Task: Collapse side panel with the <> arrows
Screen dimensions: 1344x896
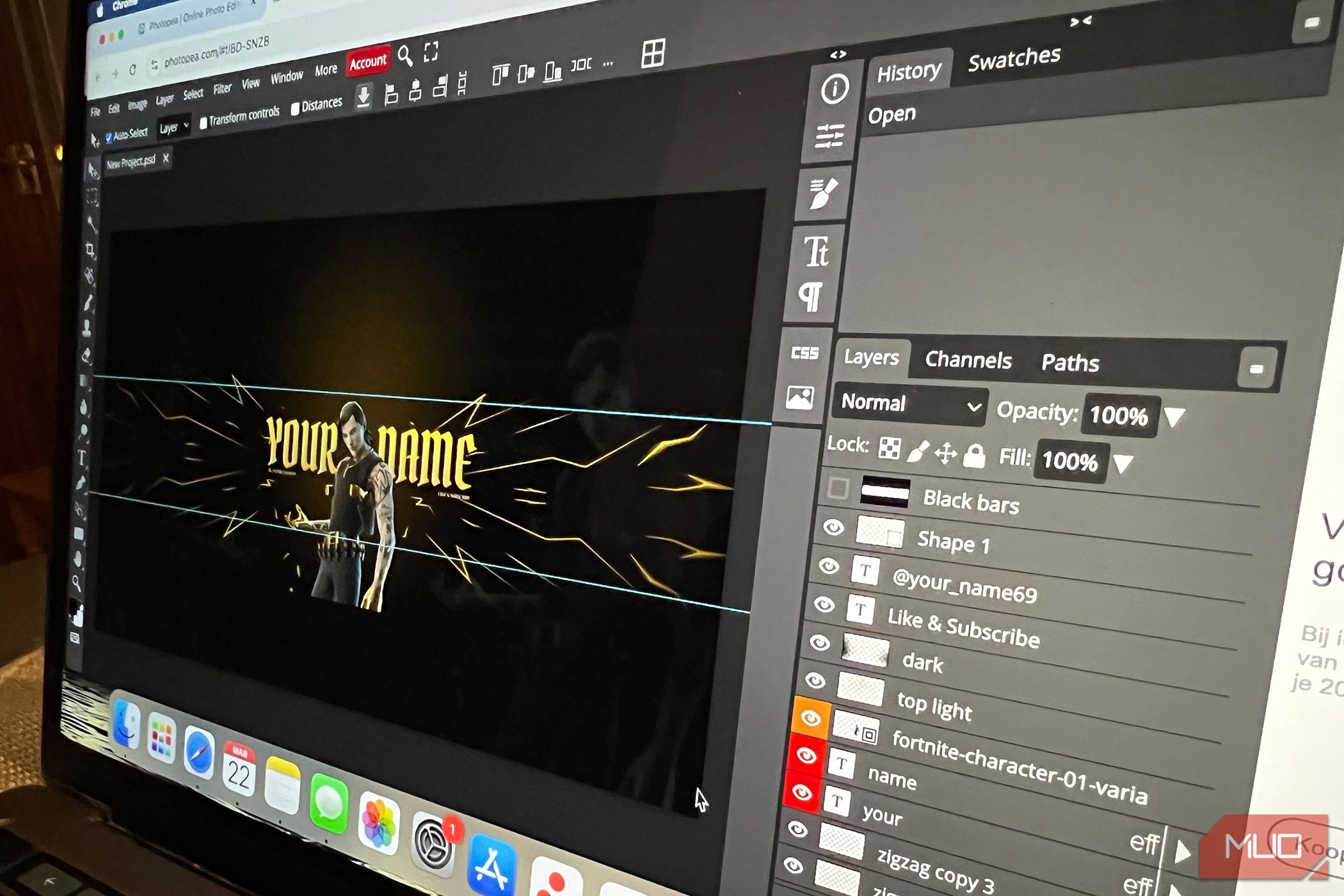Action: pos(838,54)
